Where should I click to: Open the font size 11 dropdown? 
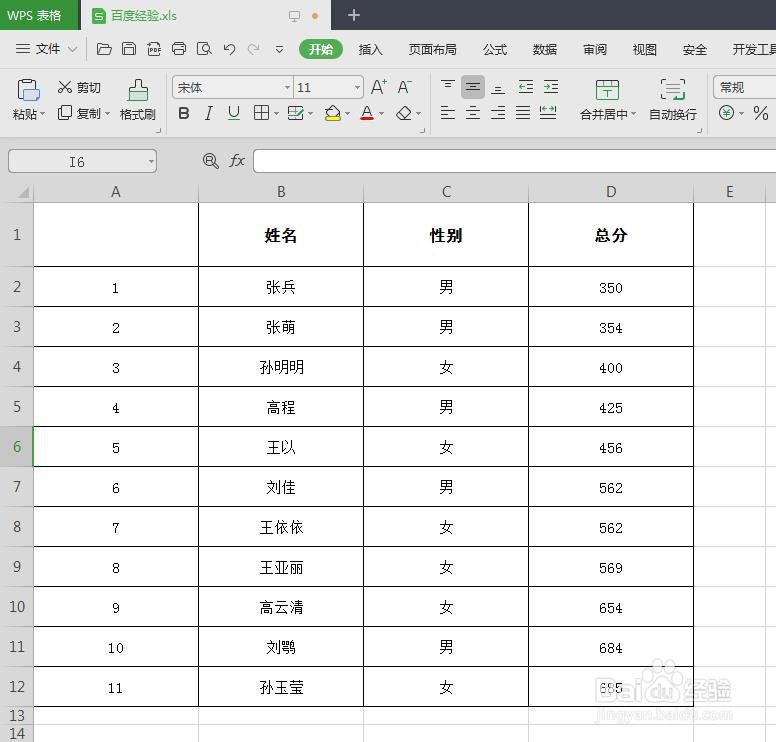(357, 88)
